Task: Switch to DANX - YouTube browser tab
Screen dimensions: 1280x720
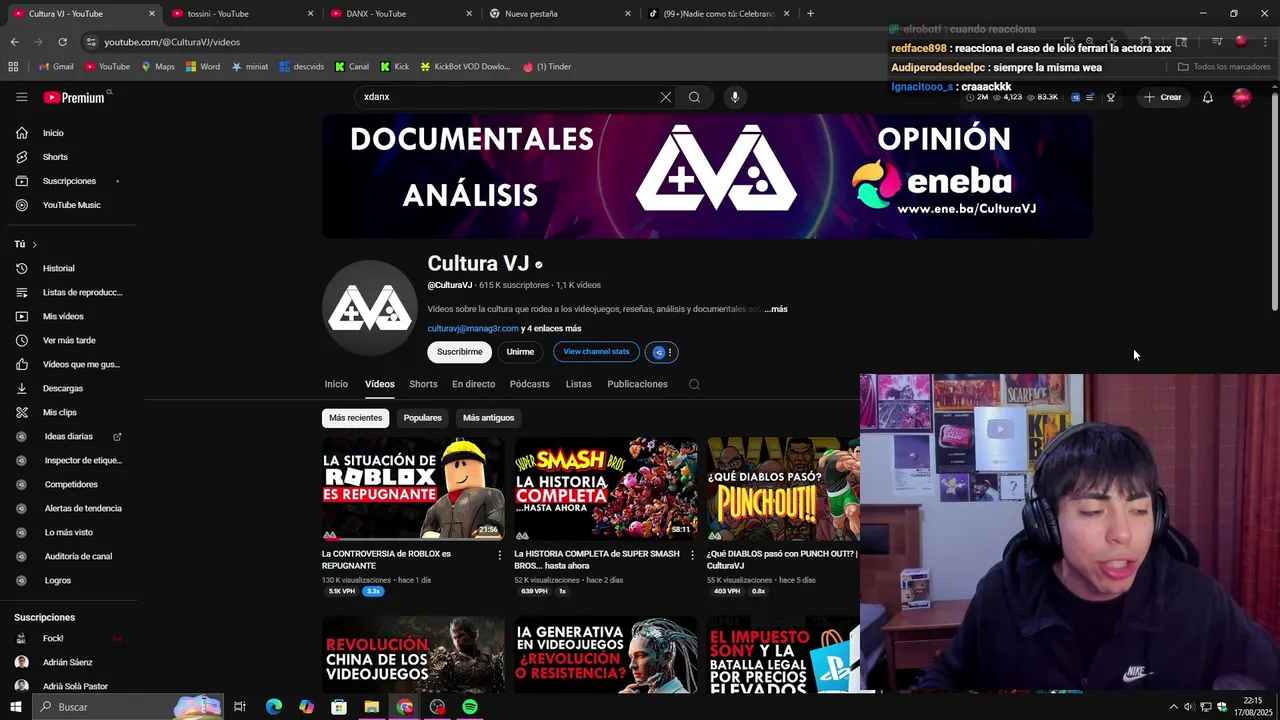Action: pyautogui.click(x=398, y=14)
